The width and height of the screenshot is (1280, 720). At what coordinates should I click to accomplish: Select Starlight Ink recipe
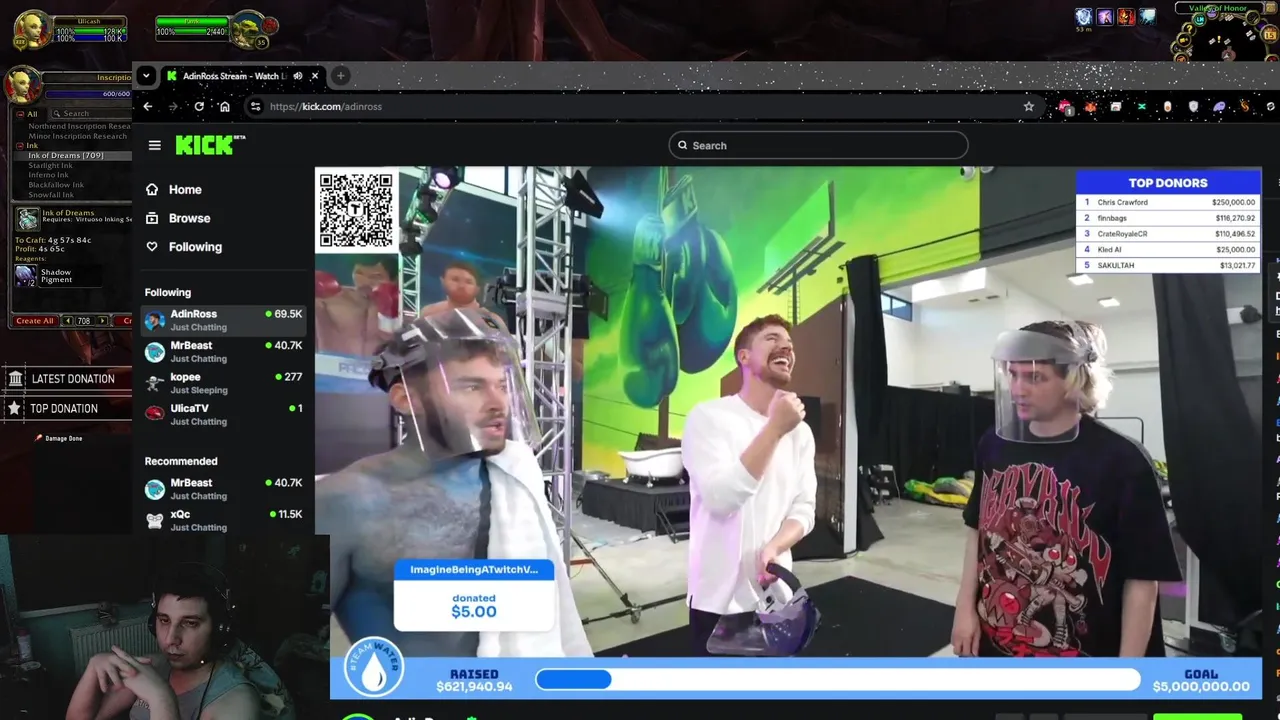50,165
